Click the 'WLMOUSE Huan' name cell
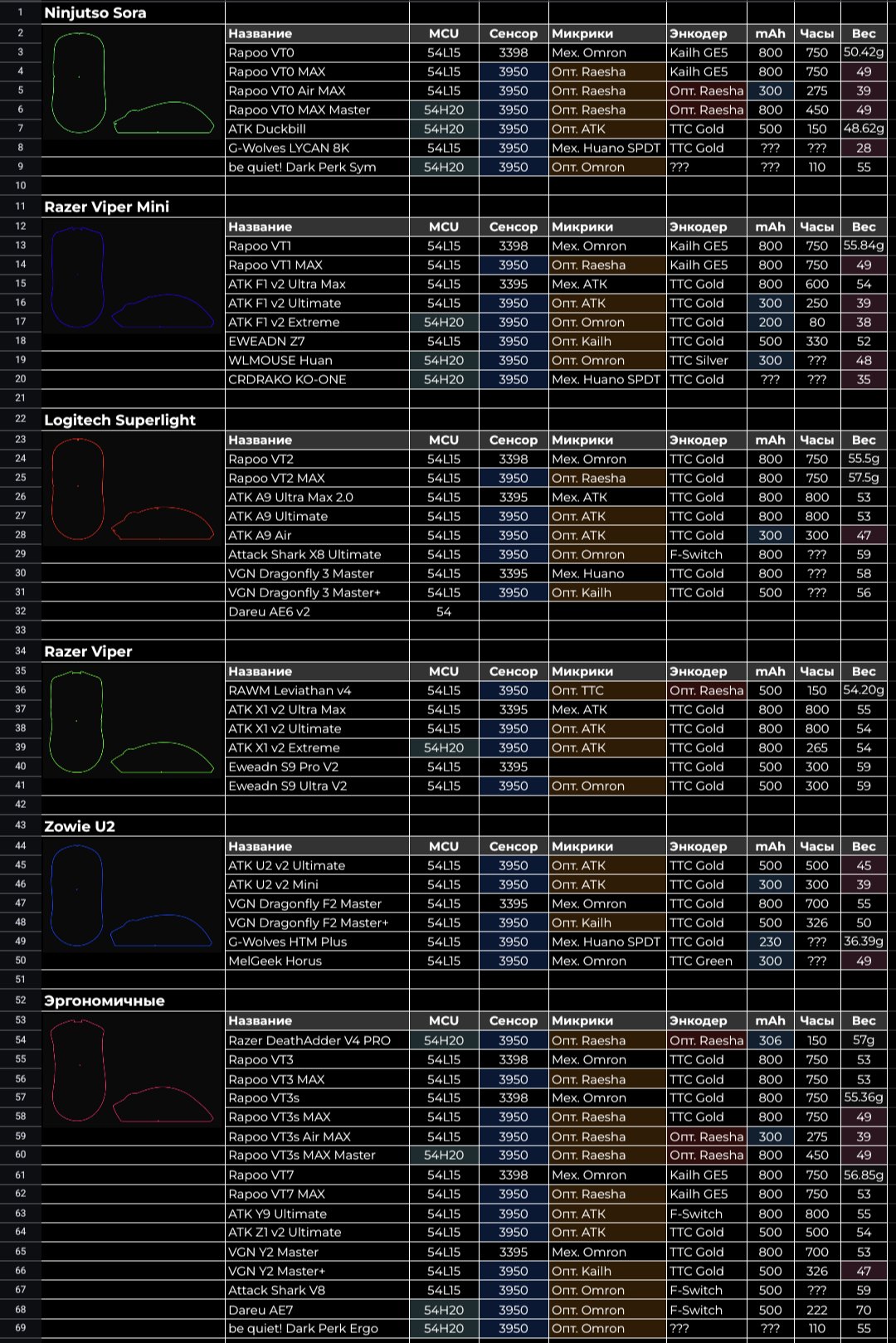The width and height of the screenshot is (896, 1343). [318, 360]
